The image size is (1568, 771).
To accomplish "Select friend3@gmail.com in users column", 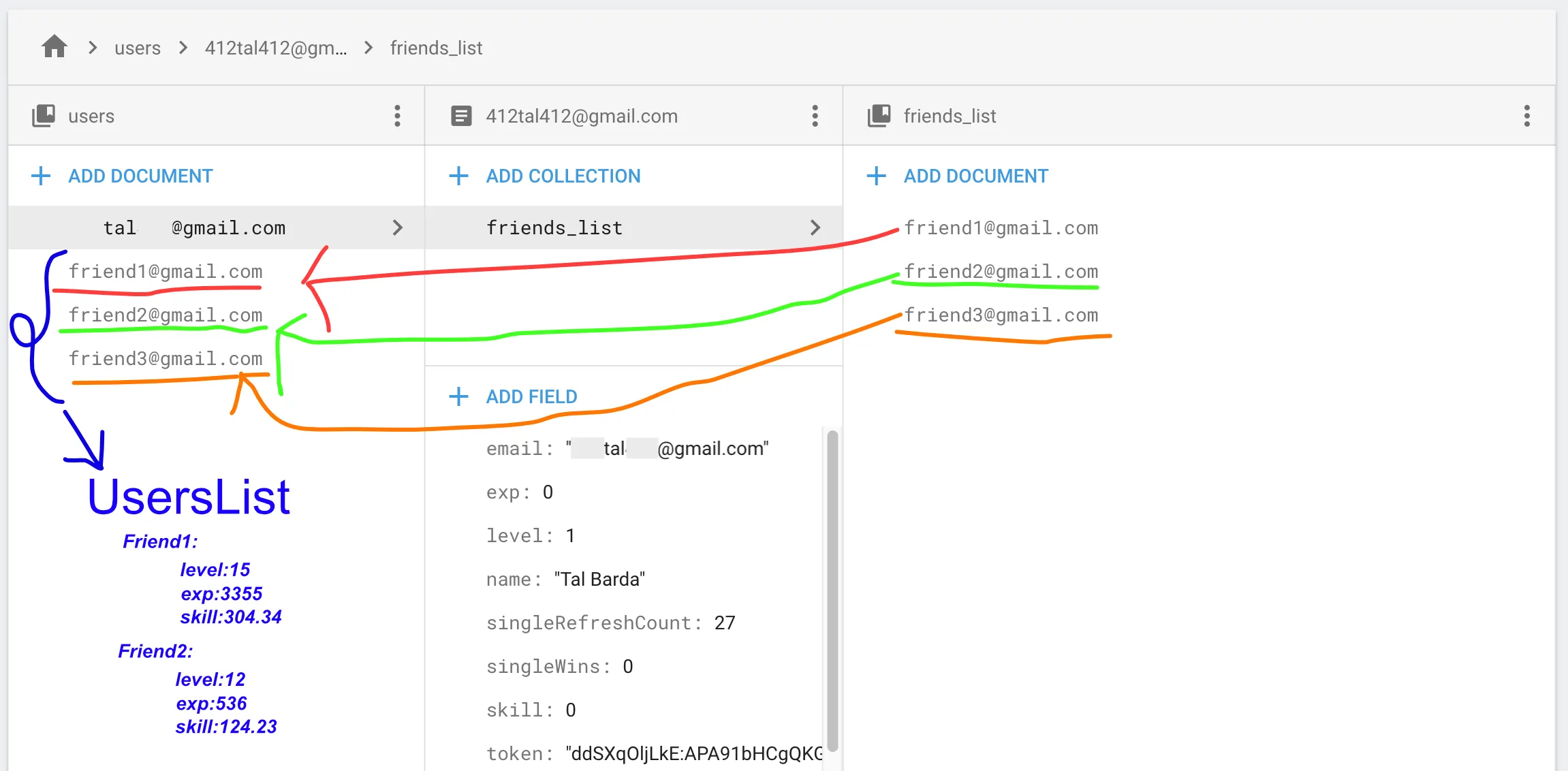I will 166,358.
